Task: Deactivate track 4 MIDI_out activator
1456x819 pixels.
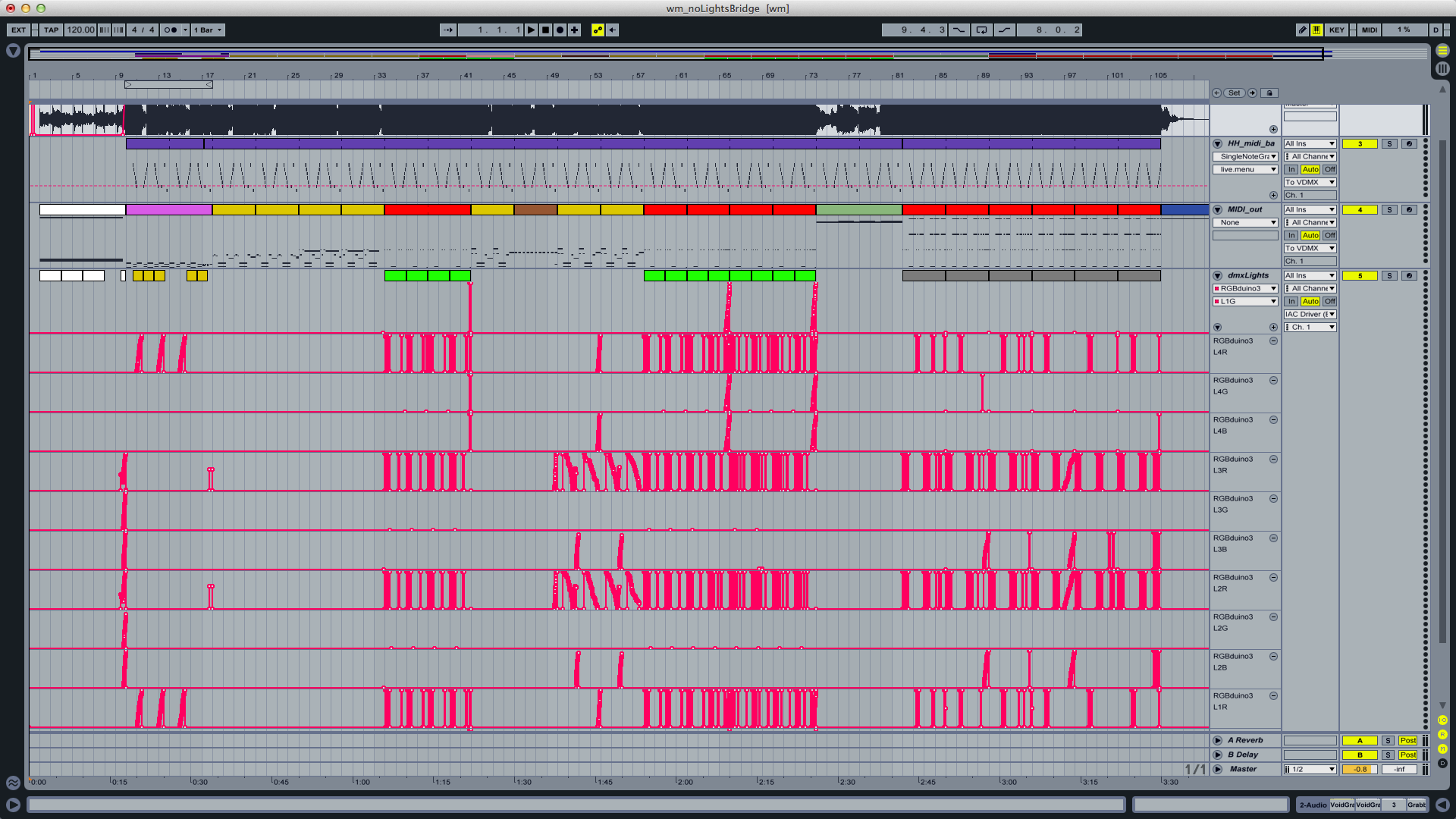Action: click(1360, 209)
